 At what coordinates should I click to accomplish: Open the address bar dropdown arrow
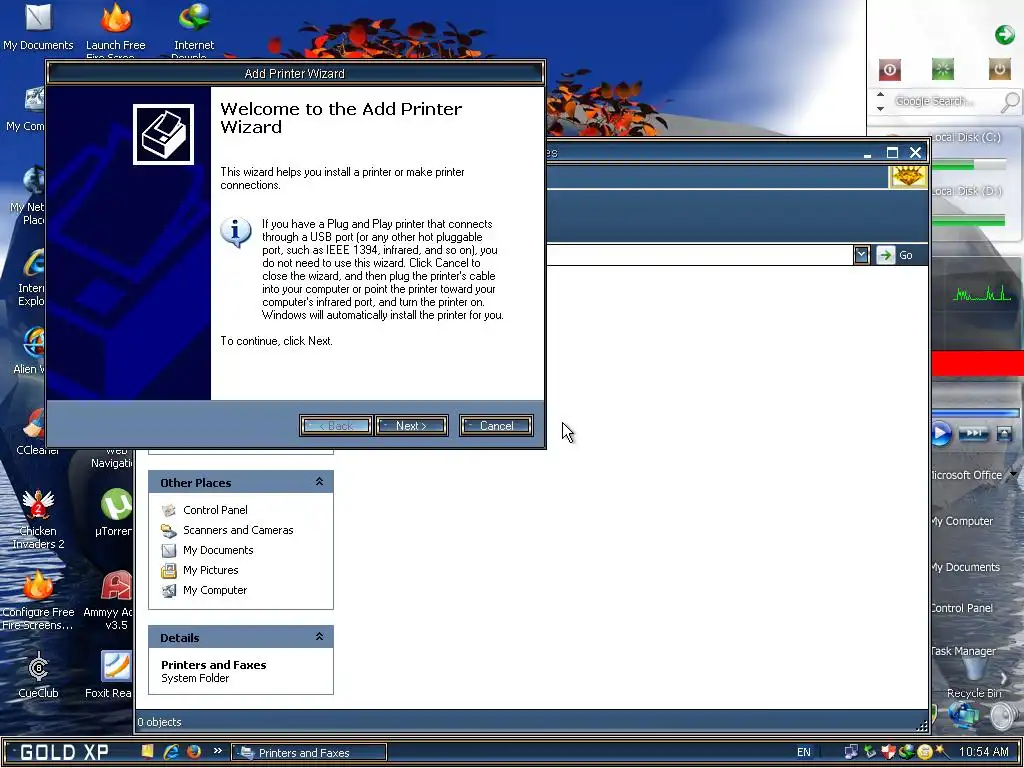[861, 255]
